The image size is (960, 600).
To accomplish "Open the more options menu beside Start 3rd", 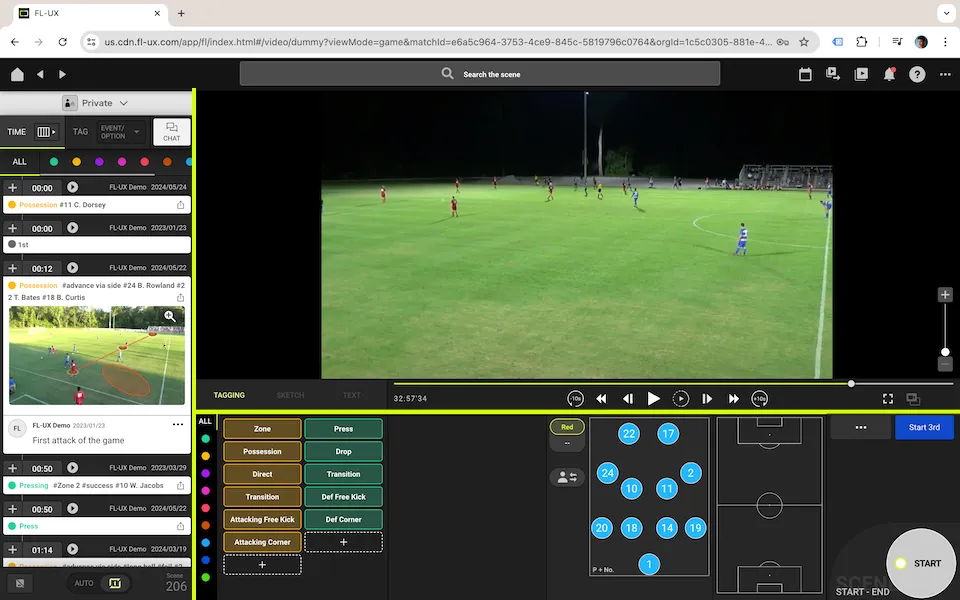I will pyautogui.click(x=860, y=427).
